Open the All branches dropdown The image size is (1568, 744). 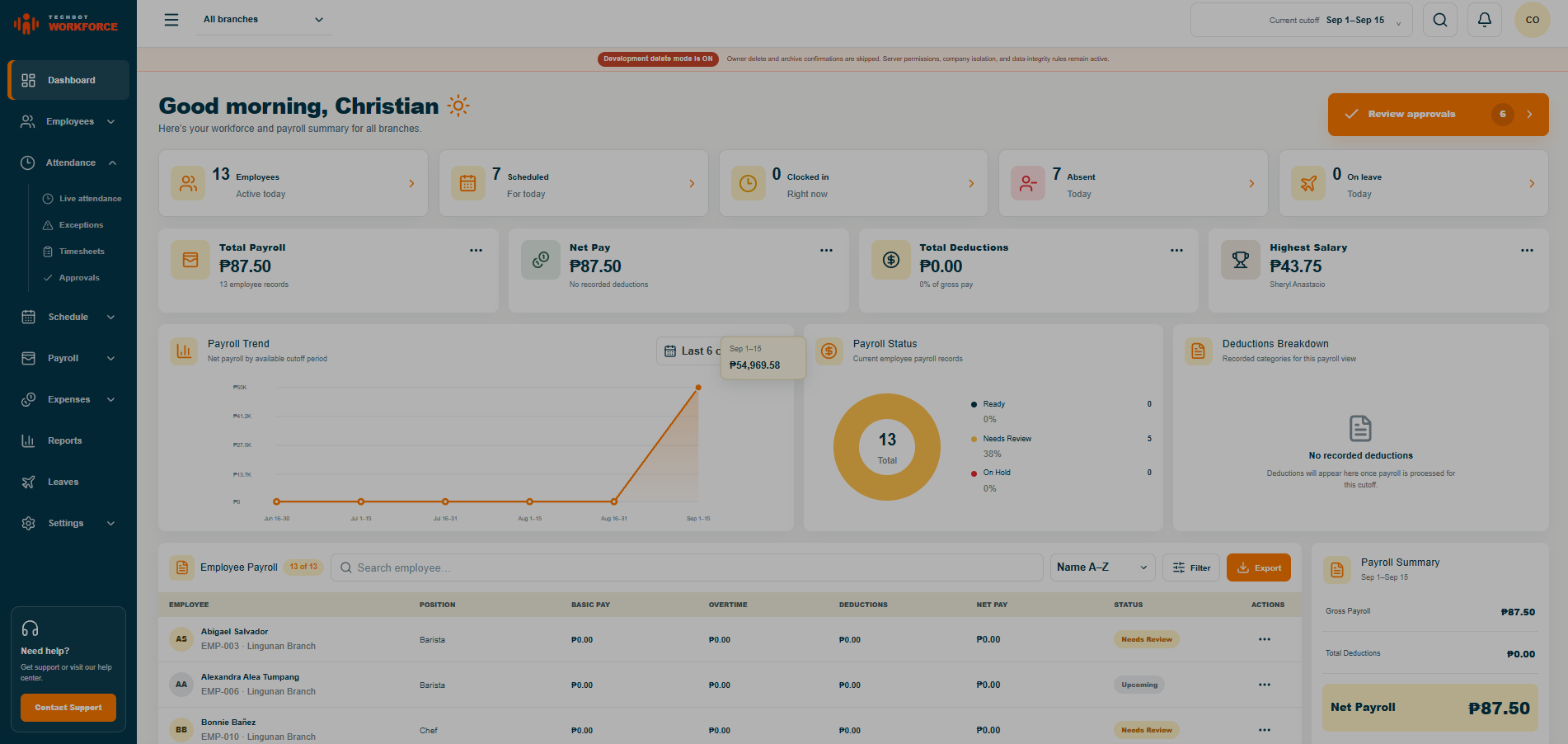pyautogui.click(x=264, y=20)
